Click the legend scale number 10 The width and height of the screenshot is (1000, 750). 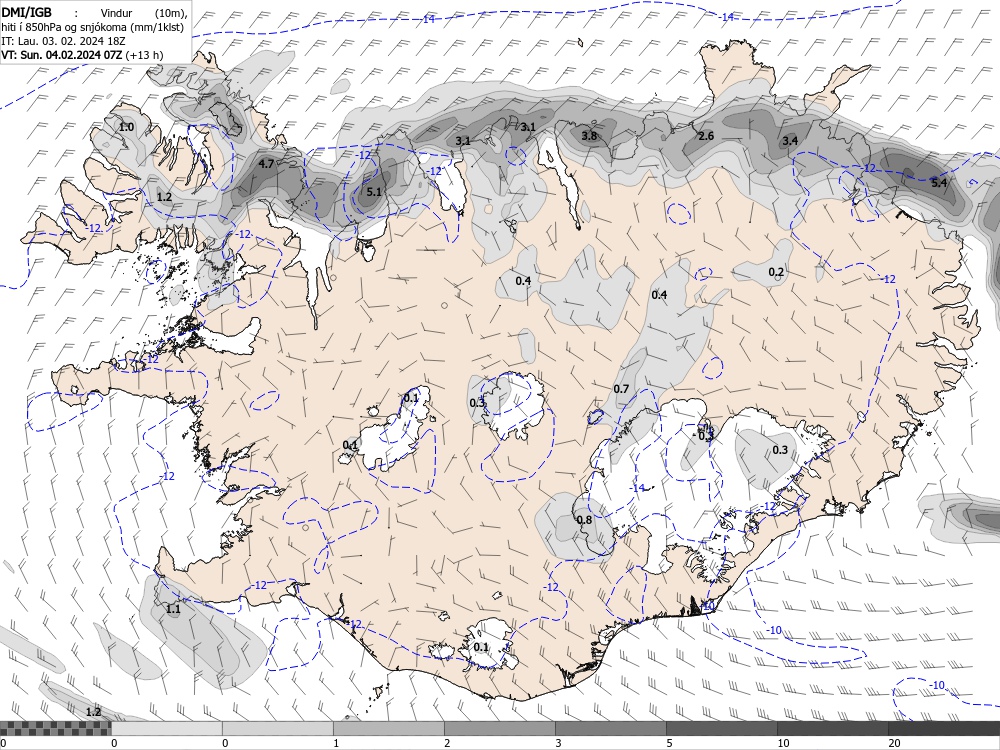(x=783, y=743)
